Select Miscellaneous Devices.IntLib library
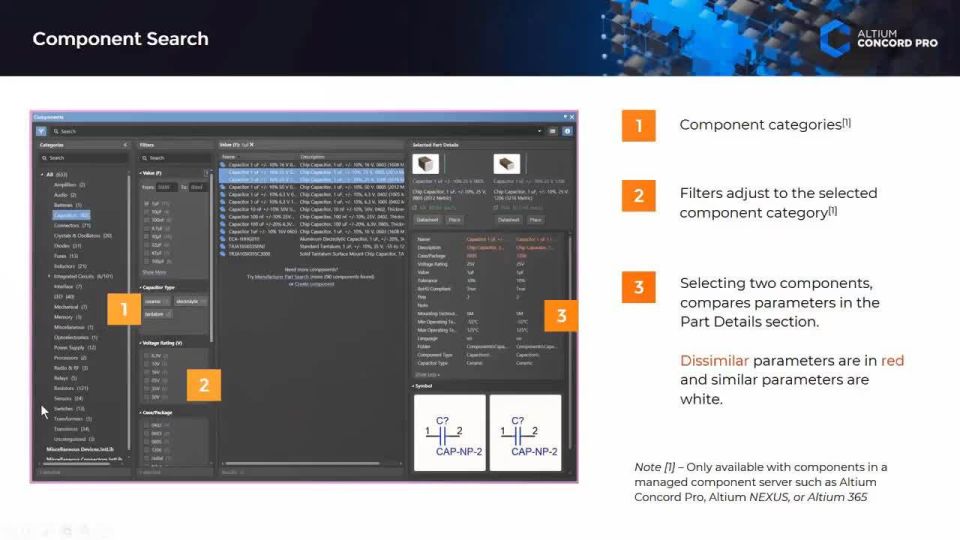This screenshot has width=960, height=540. [80, 449]
